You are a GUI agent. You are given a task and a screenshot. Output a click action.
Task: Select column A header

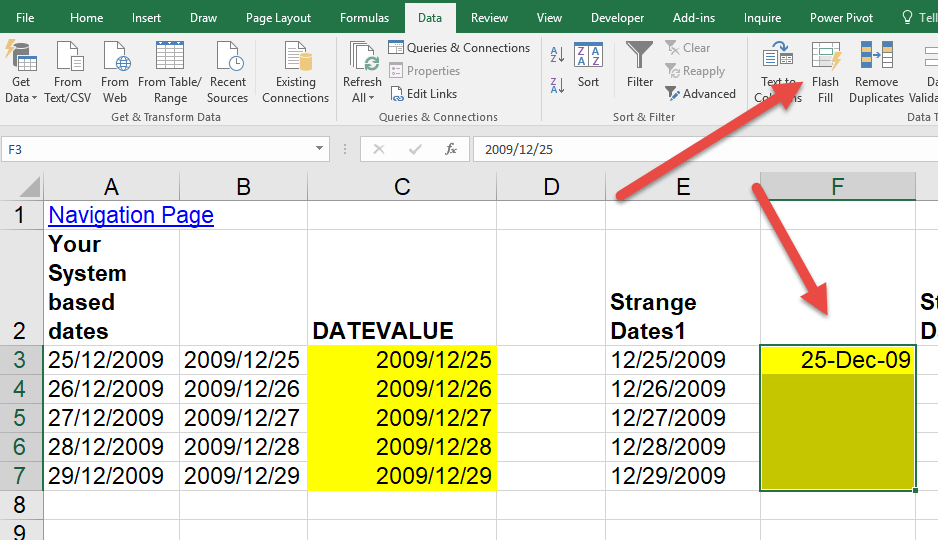coord(111,187)
